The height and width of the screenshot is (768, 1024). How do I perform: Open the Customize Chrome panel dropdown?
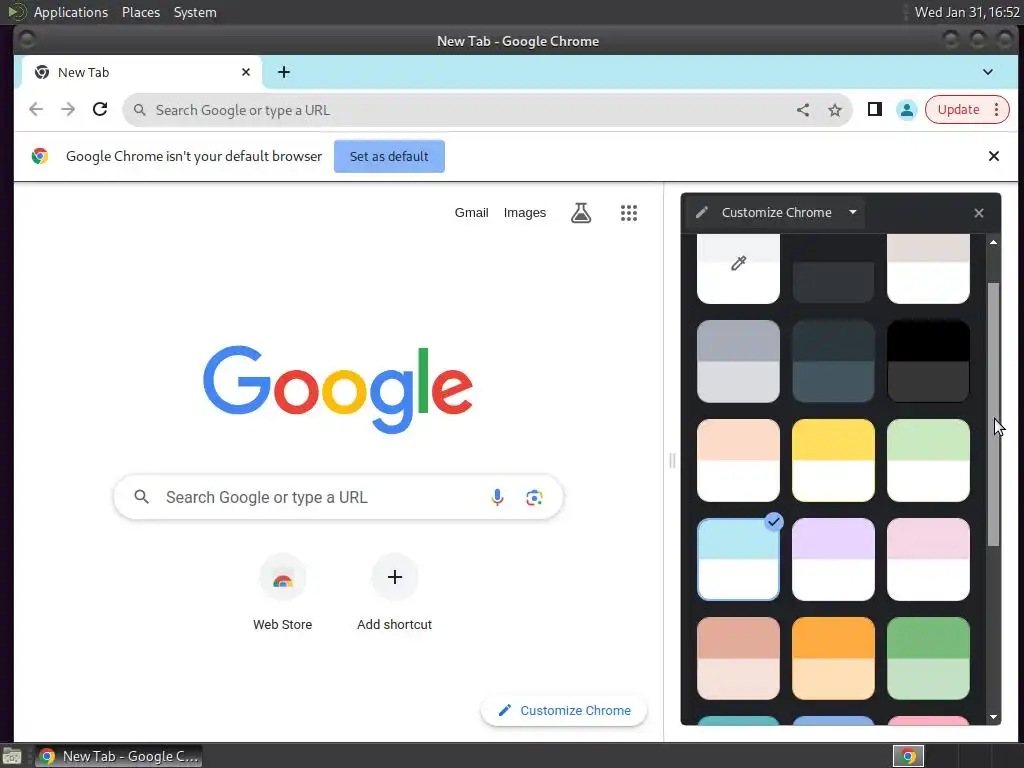[852, 212]
